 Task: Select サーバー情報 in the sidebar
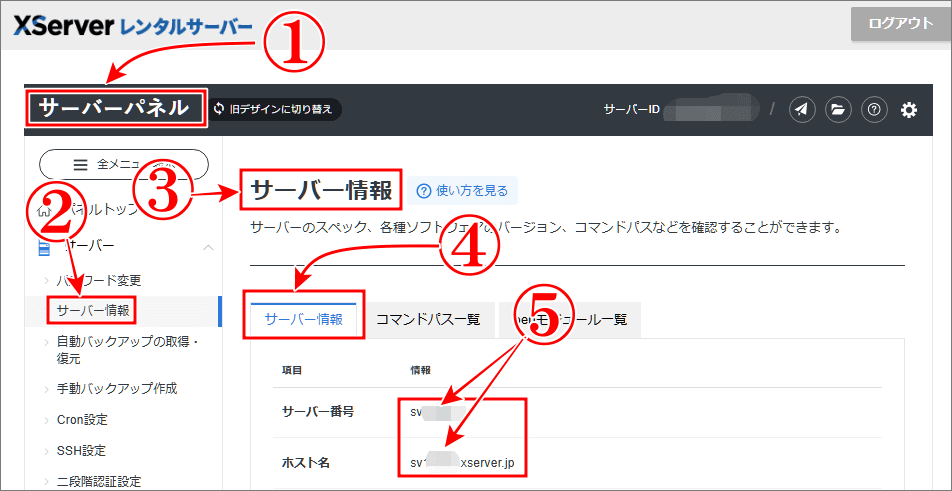point(93,310)
